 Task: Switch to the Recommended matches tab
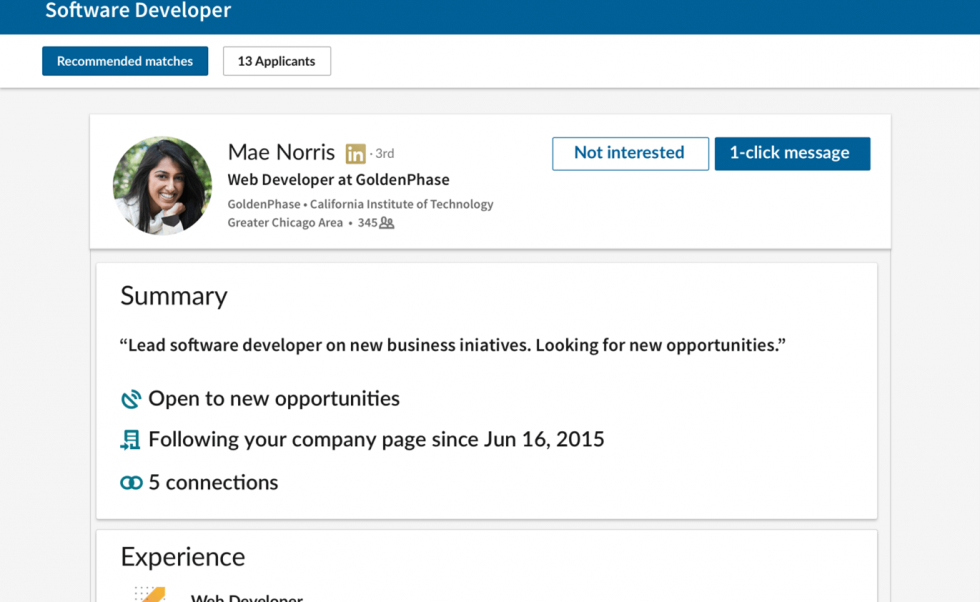[125, 61]
